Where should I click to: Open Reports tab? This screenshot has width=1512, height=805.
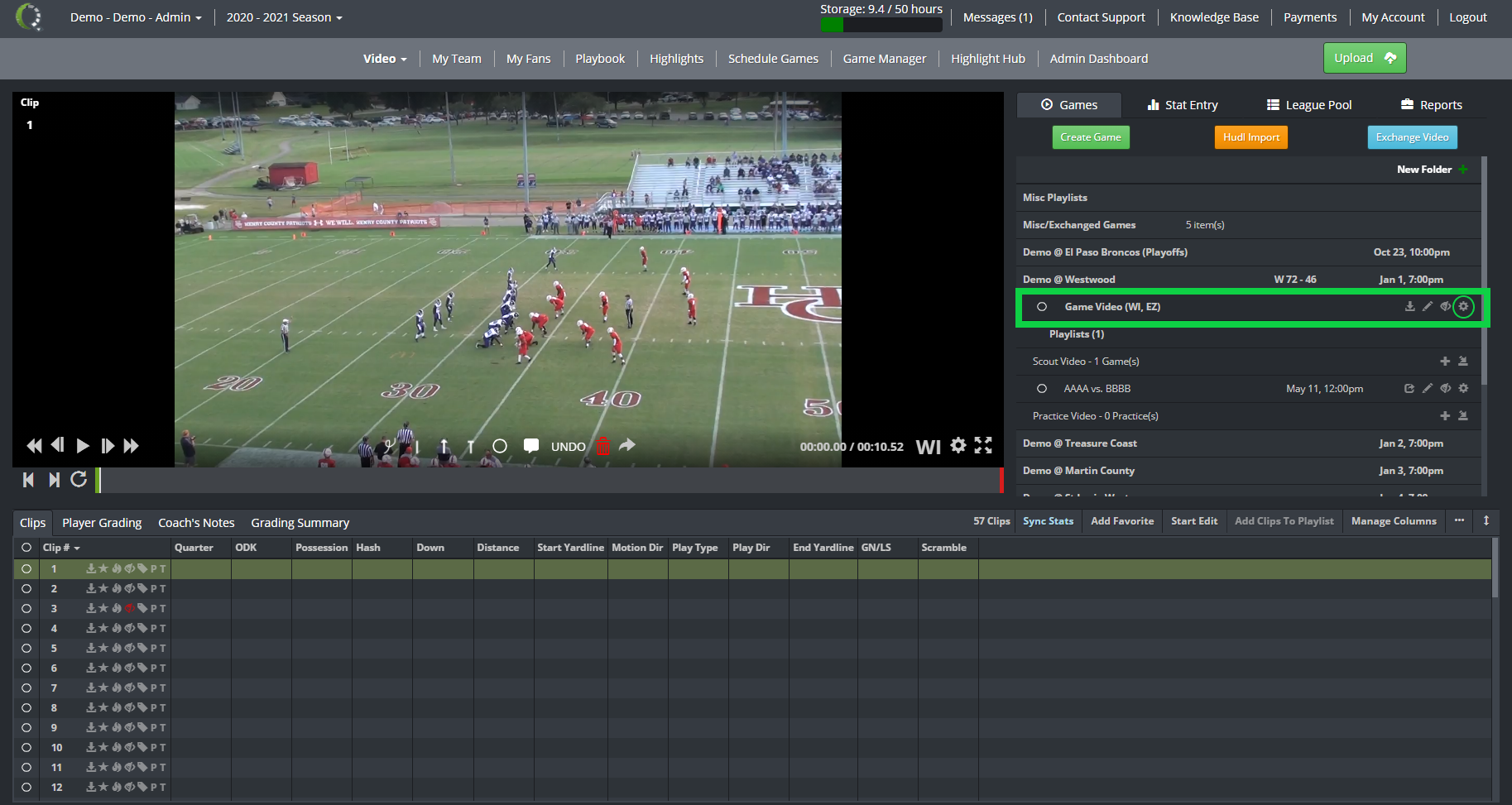click(x=1432, y=105)
